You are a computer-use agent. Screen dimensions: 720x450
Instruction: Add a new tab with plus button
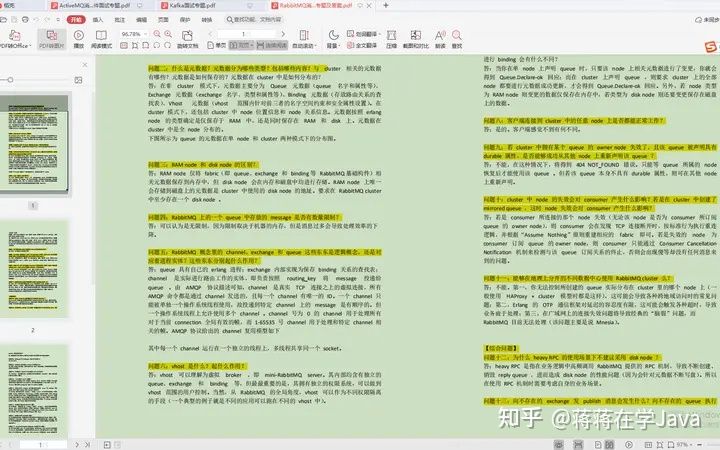(x=386, y=6)
